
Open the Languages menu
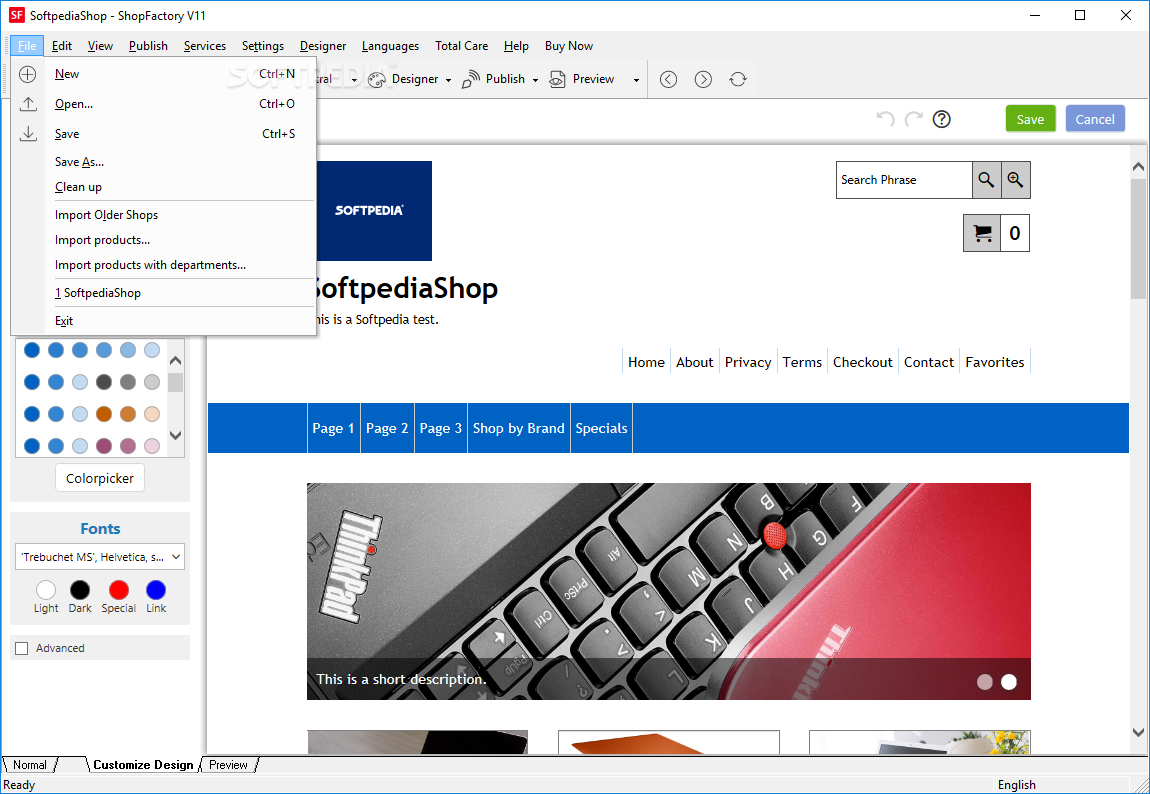[x=390, y=45]
